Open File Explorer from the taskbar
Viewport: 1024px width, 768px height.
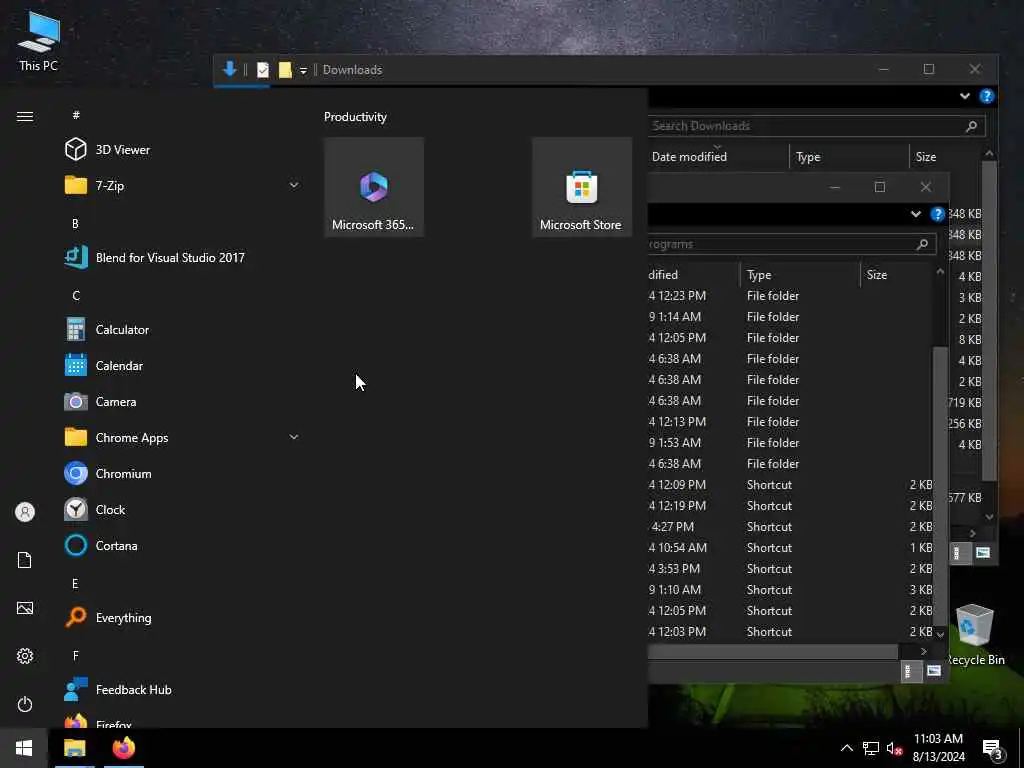pos(74,748)
